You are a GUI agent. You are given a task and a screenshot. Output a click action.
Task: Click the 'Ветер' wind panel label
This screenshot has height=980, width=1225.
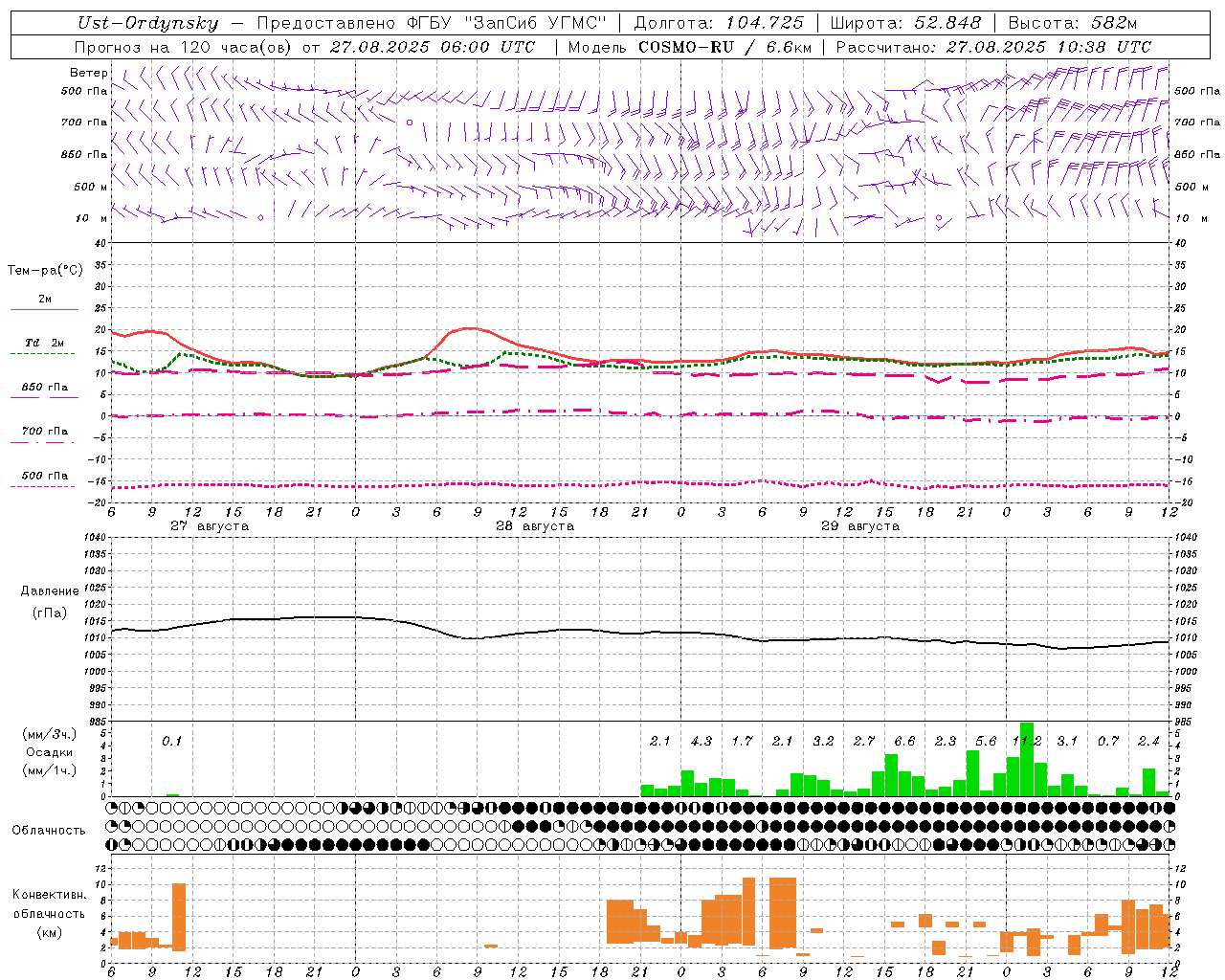tap(89, 73)
